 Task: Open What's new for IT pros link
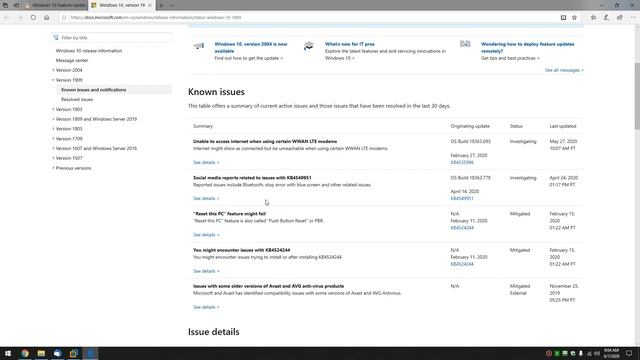coord(349,44)
